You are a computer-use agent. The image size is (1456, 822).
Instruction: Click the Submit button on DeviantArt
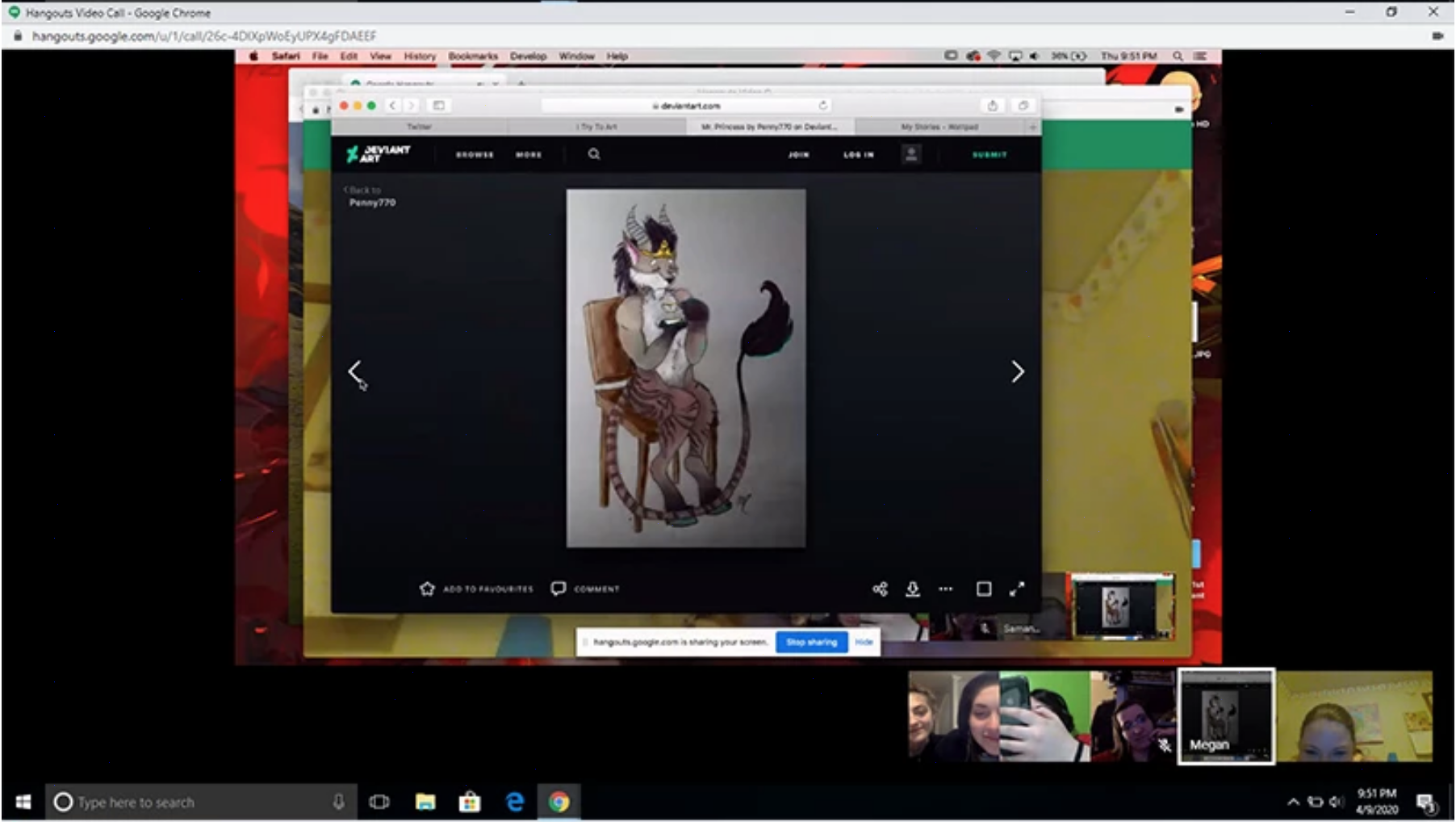pyautogui.click(x=989, y=154)
